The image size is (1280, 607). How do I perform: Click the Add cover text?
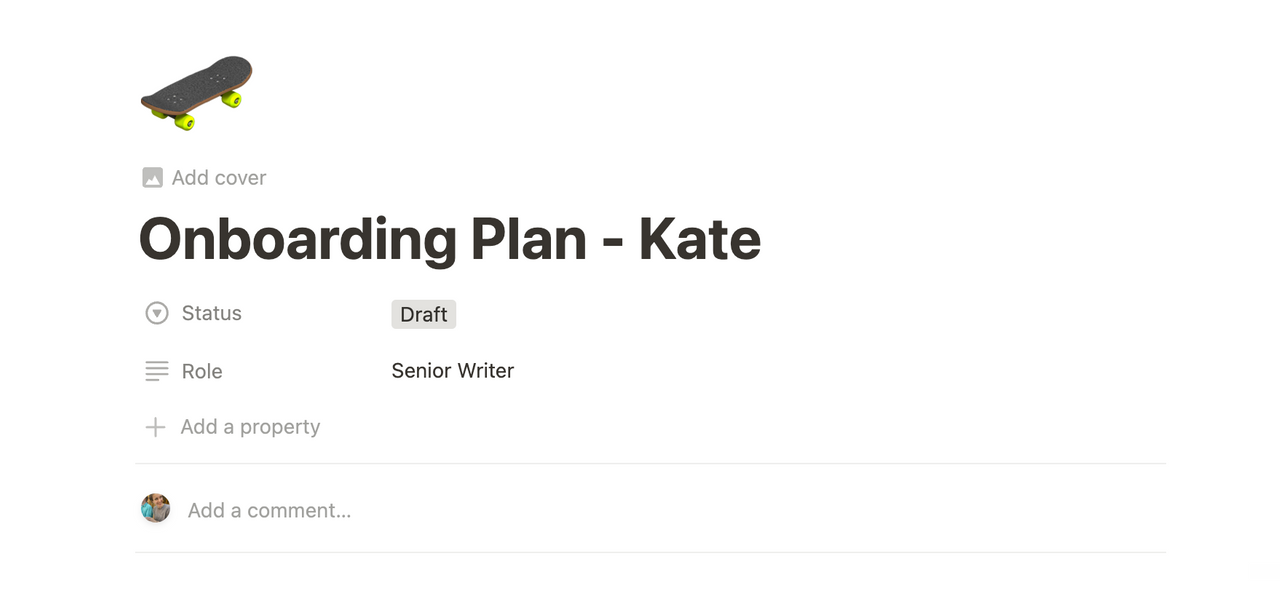tap(219, 178)
